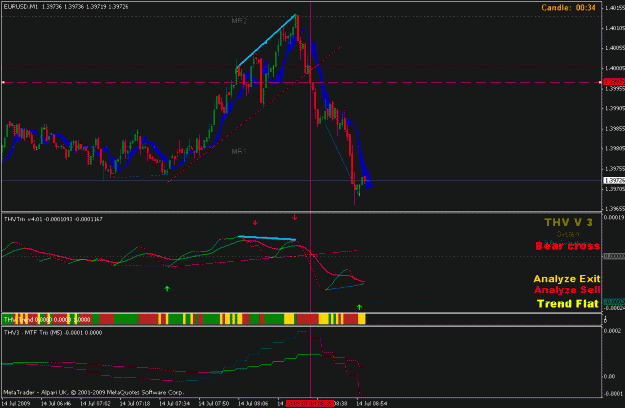Viewport: 625px width, 408px height.
Task: Click the THV V 3 system label
Action: click(568, 222)
